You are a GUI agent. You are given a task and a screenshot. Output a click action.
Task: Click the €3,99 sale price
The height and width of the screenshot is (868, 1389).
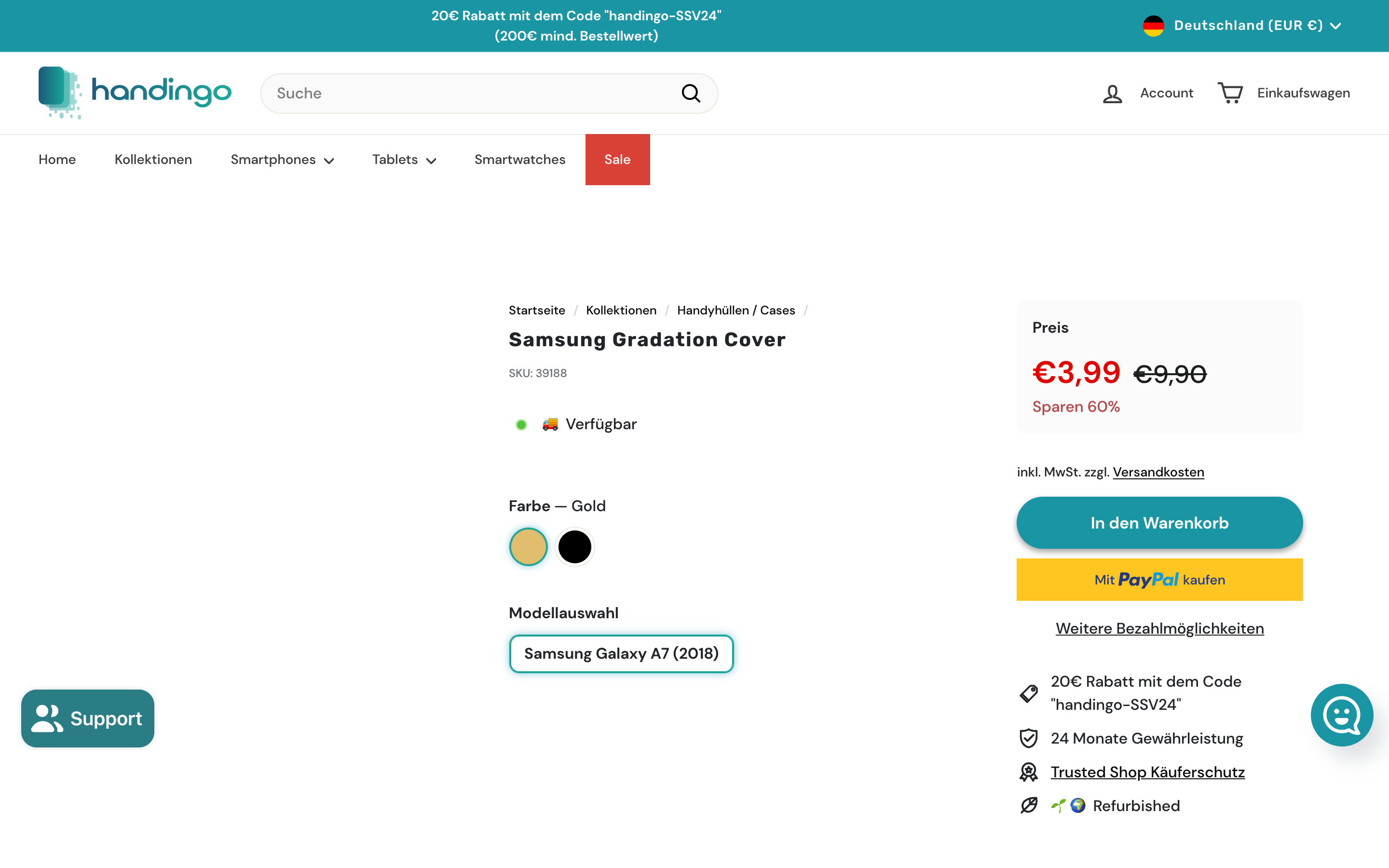click(1076, 373)
